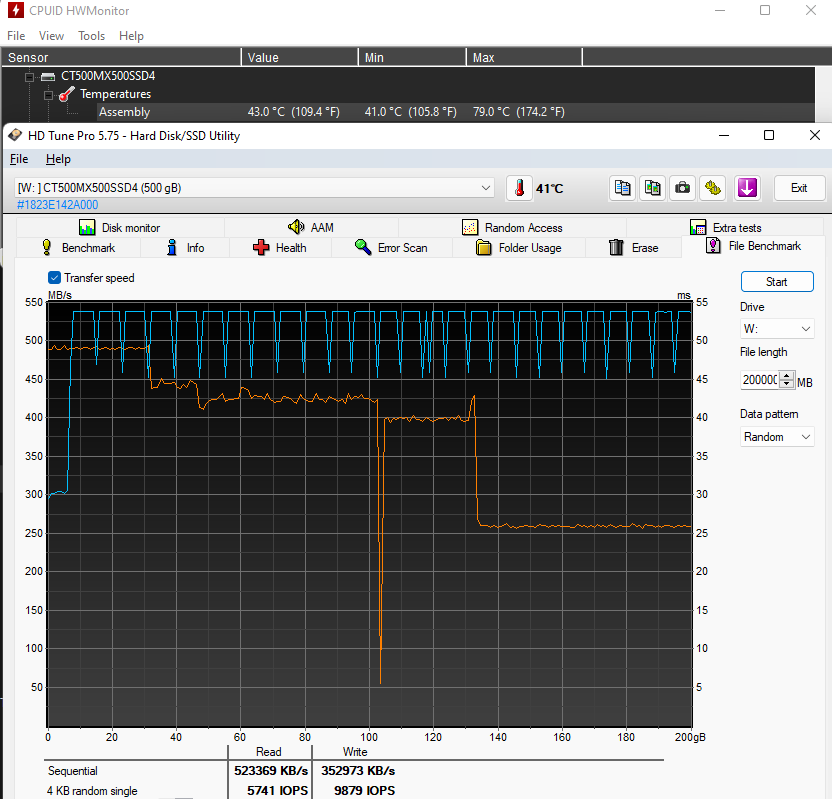
Task: Click the File Benchmark tab icon
Action: pyautogui.click(x=713, y=246)
